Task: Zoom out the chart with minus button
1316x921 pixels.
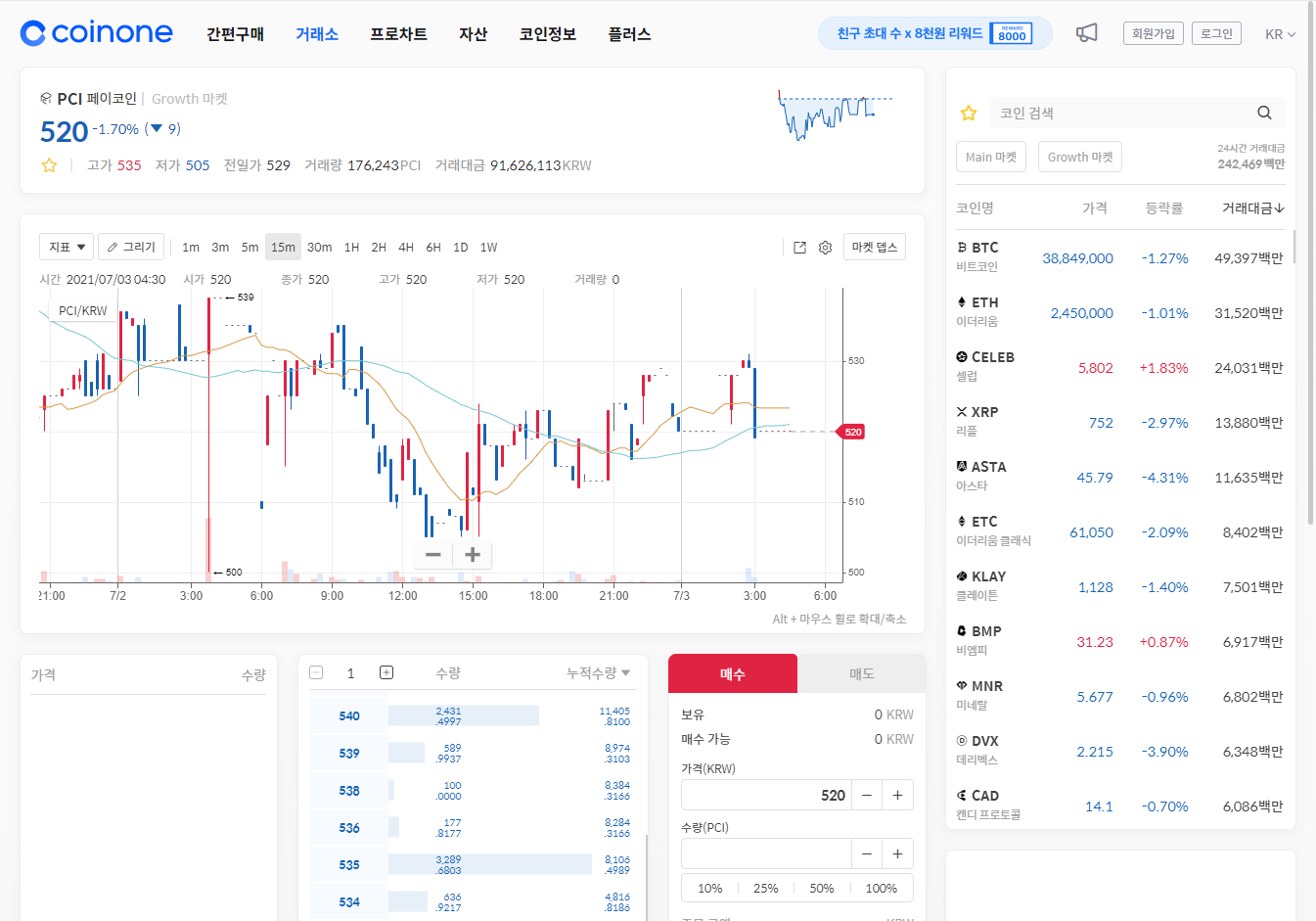Action: point(433,555)
